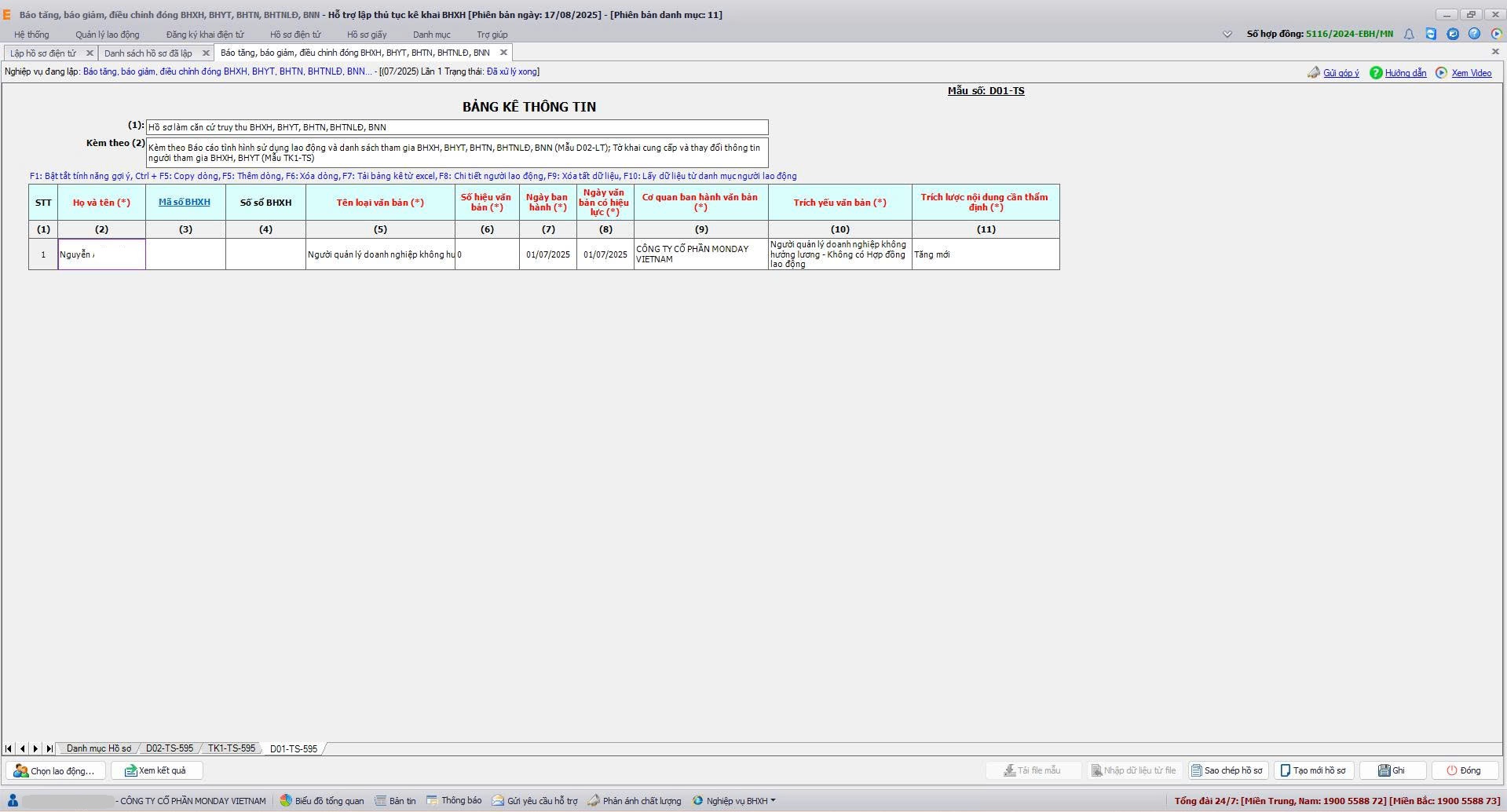Go to the first sheet with the navigation arrow
The width and height of the screenshot is (1507, 812).
[9, 748]
